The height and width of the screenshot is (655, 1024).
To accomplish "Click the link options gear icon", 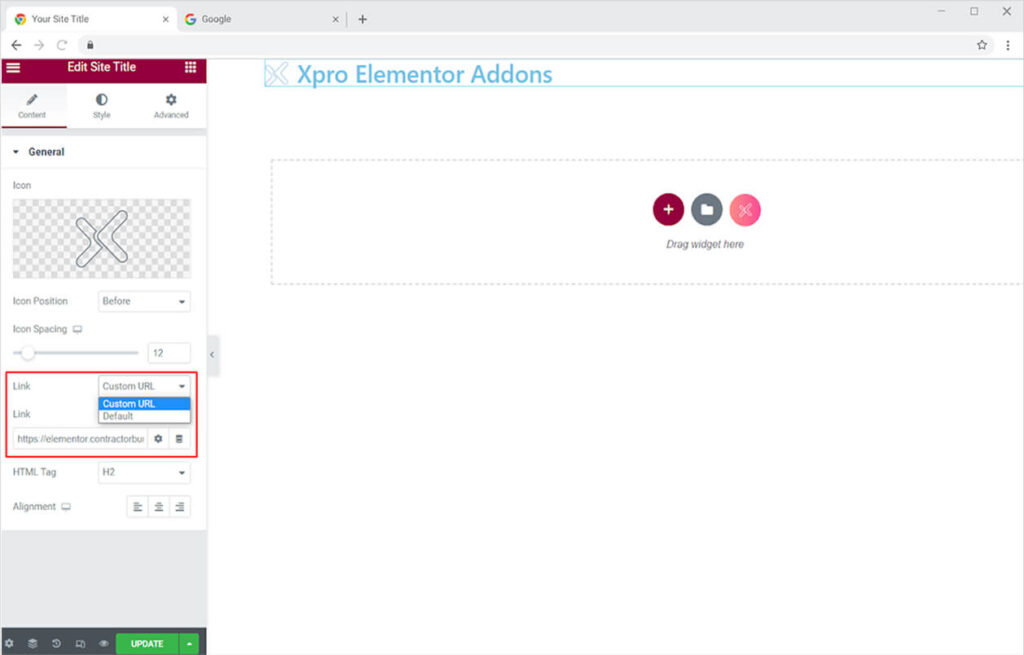I will tap(158, 439).
